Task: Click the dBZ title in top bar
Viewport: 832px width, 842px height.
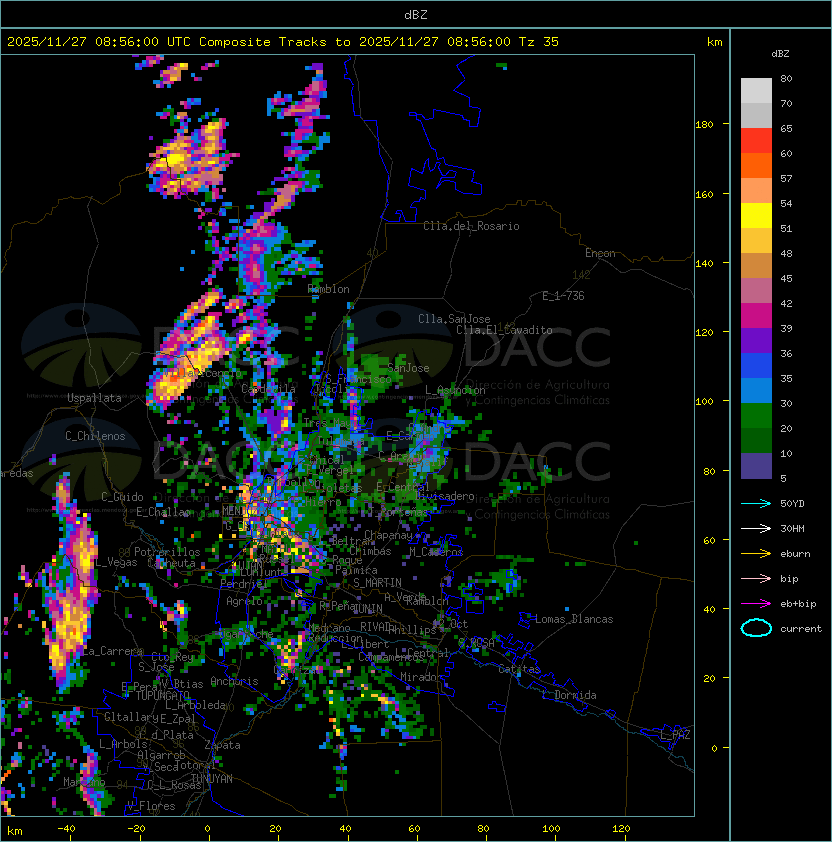Action: click(x=416, y=15)
